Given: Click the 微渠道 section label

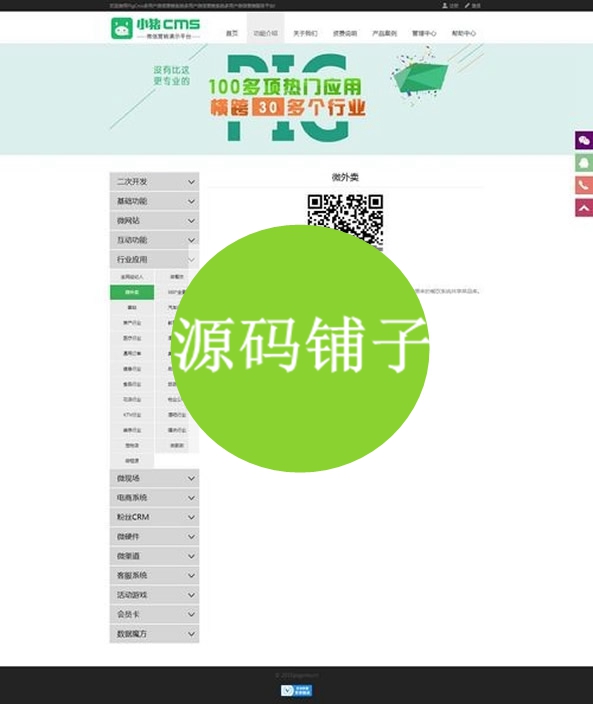Looking at the screenshot, I should click(x=128, y=556).
